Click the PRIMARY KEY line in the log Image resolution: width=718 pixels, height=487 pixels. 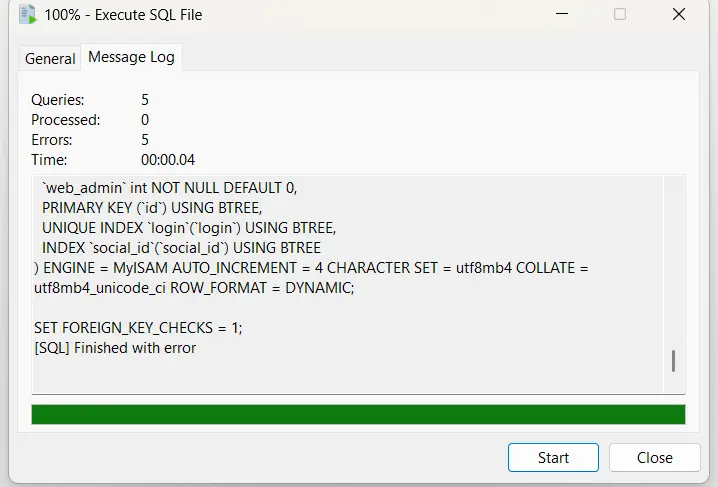coord(151,207)
